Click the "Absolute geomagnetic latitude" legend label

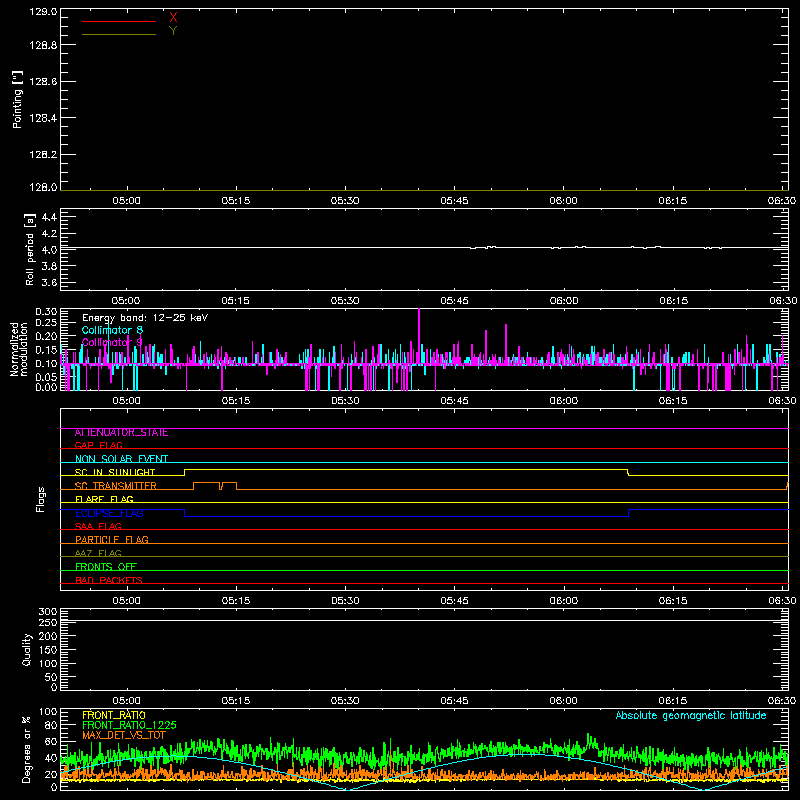(x=691, y=715)
